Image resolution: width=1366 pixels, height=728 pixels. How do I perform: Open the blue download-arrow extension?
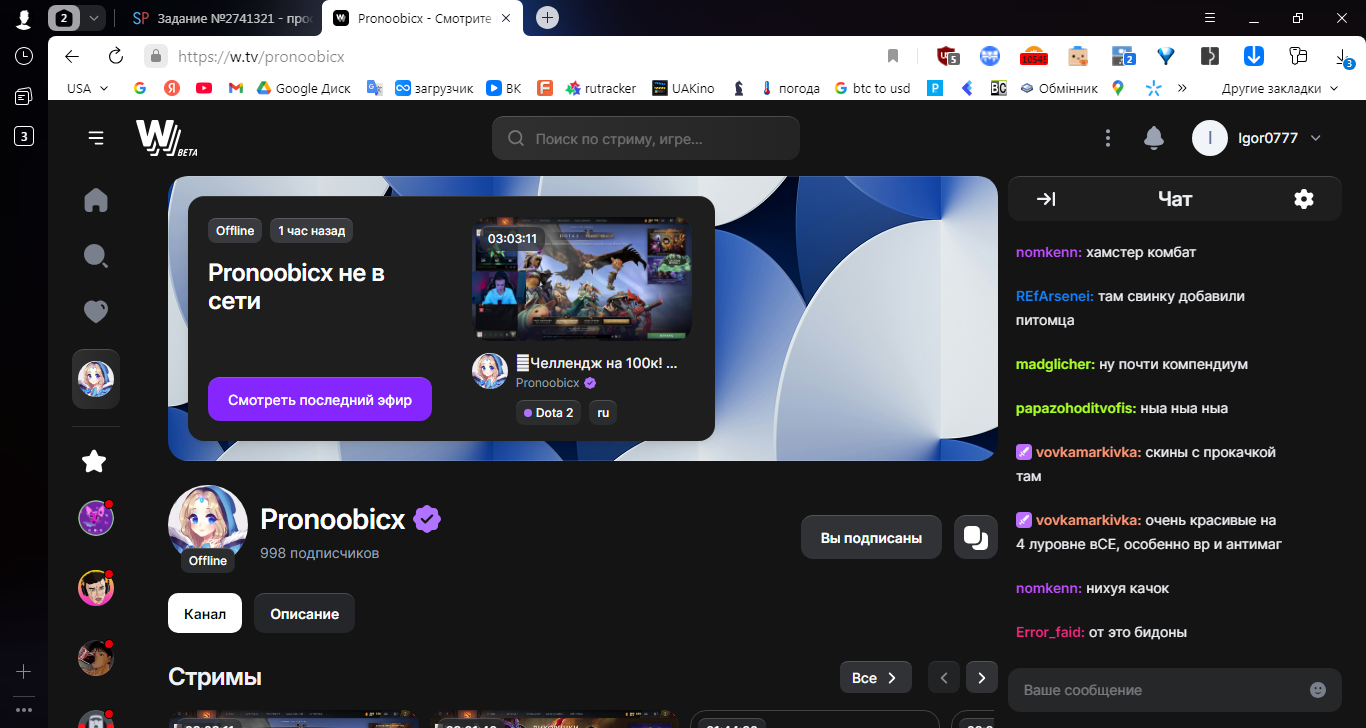[x=1254, y=56]
